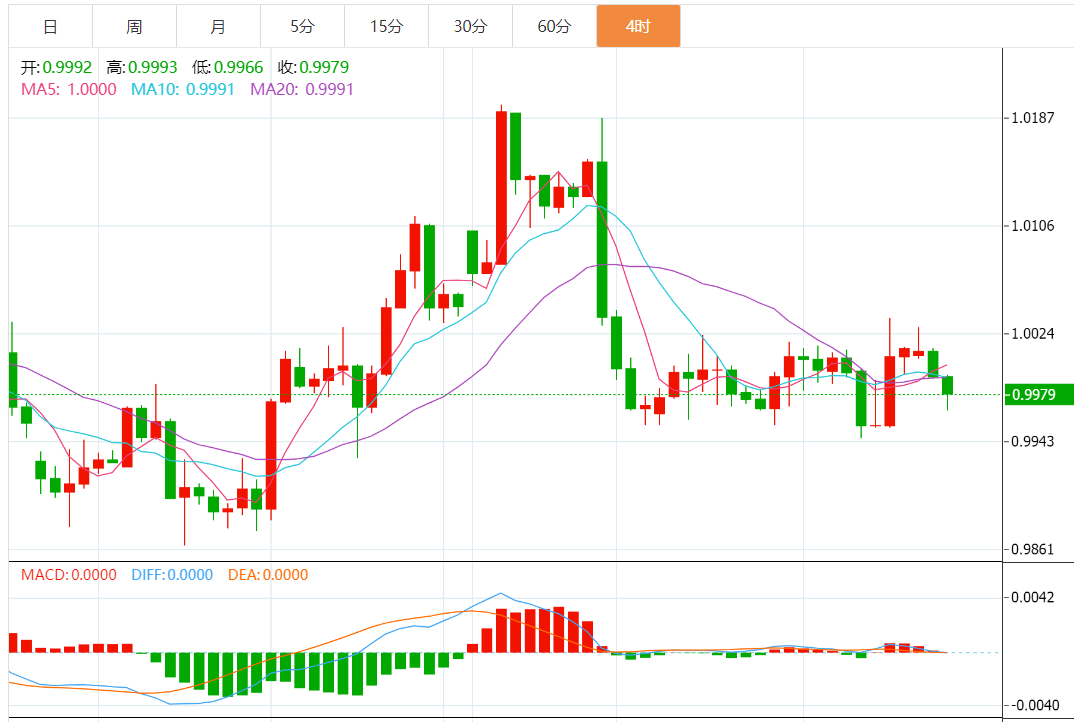
Task: Click the 开:0.9992 open price value
Action: click(x=56, y=67)
